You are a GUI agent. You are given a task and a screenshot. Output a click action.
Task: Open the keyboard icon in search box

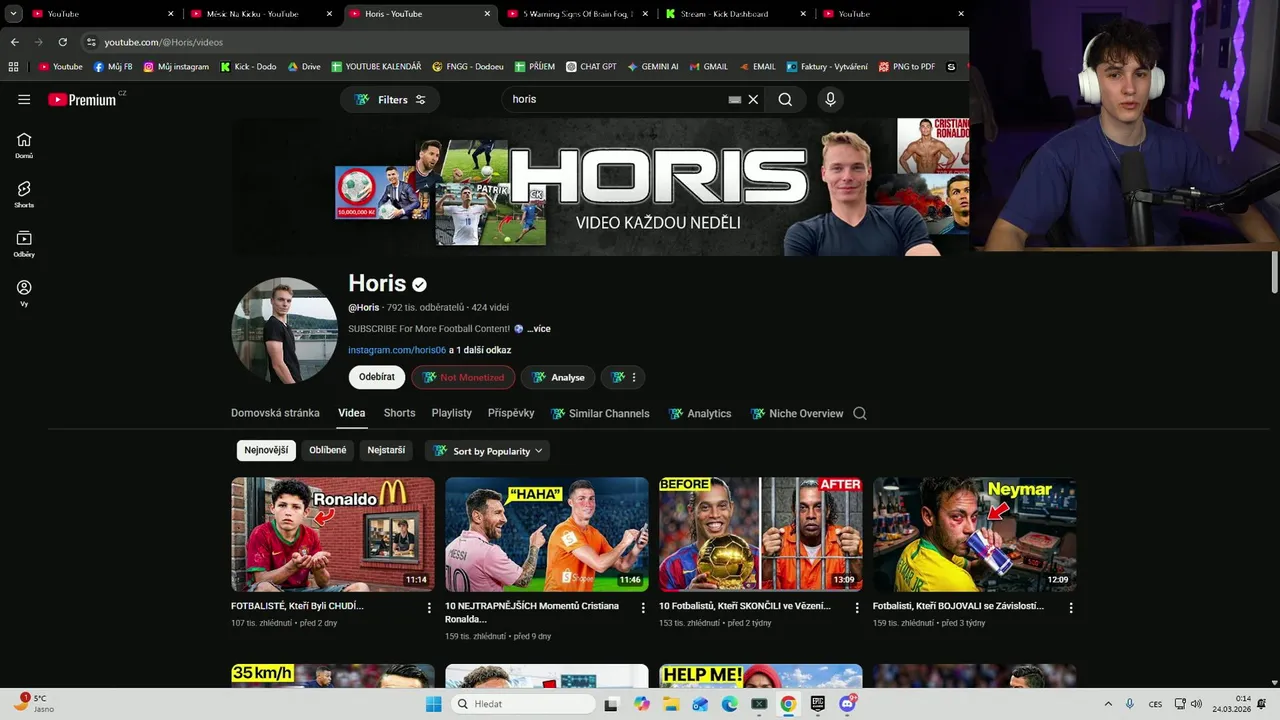pyautogui.click(x=735, y=99)
